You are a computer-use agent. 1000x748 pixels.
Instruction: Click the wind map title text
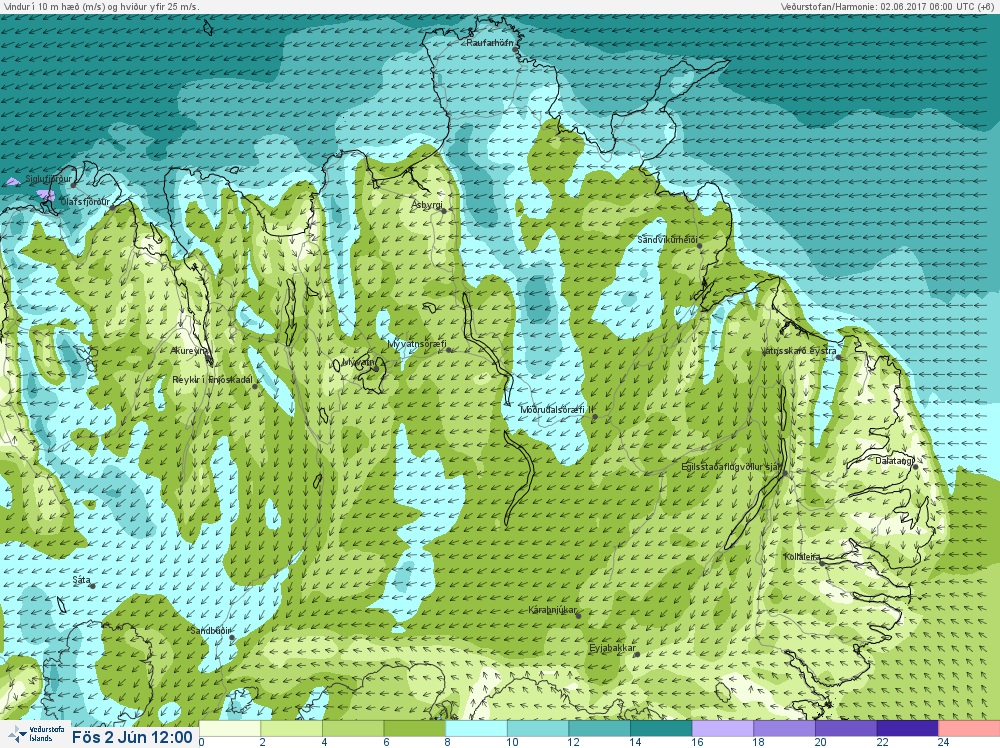tap(100, 7)
